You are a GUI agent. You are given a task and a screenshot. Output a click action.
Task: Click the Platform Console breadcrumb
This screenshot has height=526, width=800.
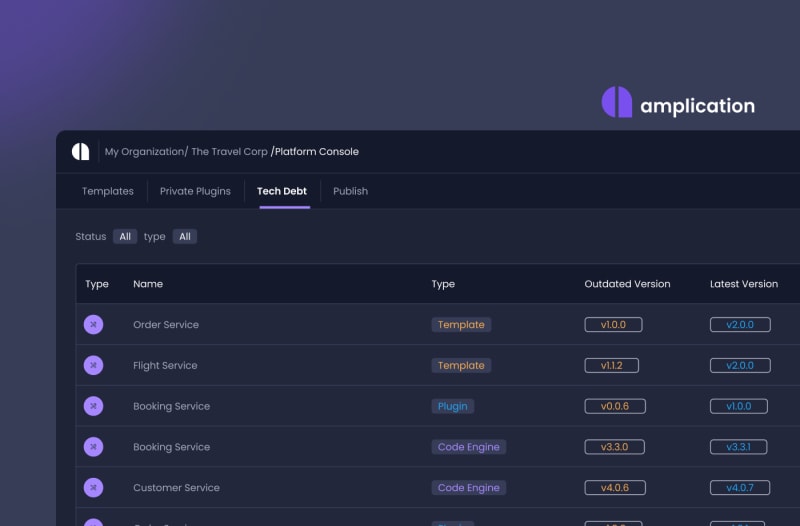[x=316, y=152]
